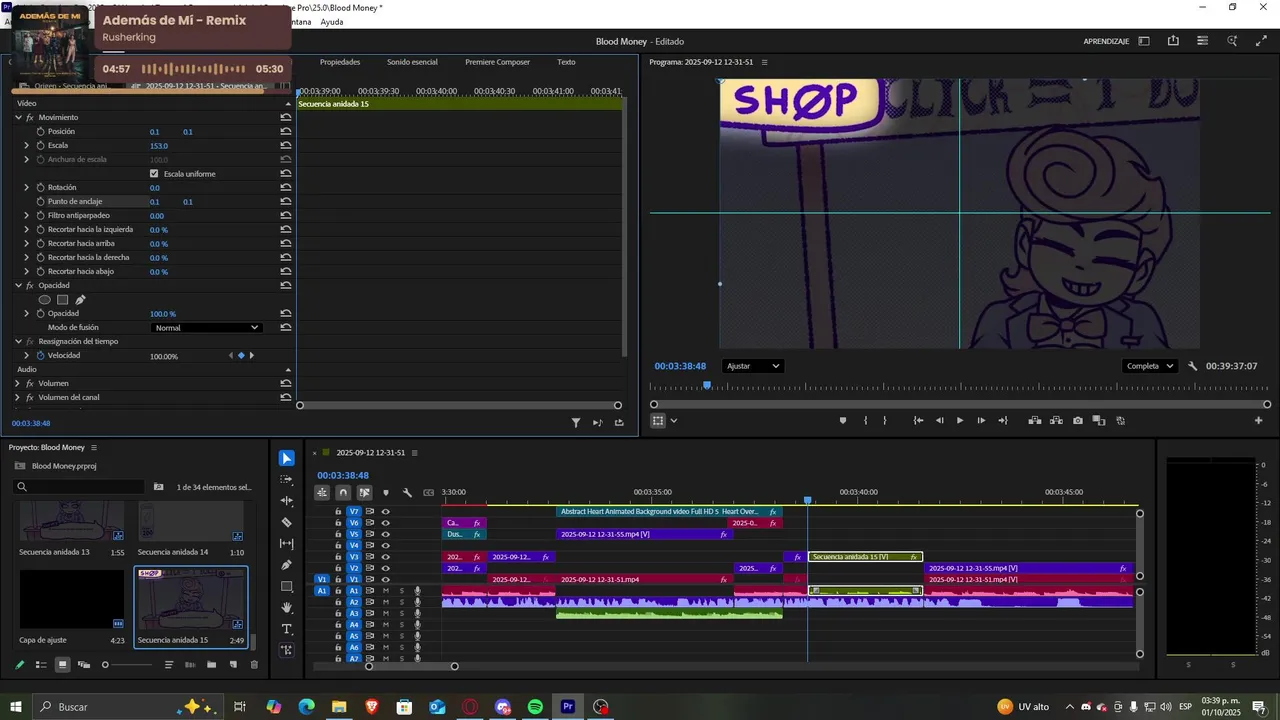Viewport: 1280px width, 720px height.
Task: Open Program monitor settings wrench
Action: coord(1193,366)
